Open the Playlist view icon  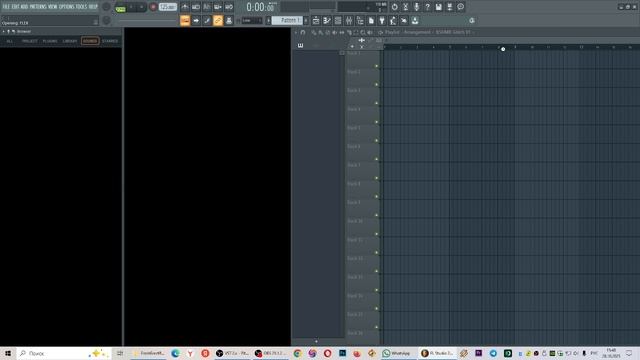tap(316, 20)
